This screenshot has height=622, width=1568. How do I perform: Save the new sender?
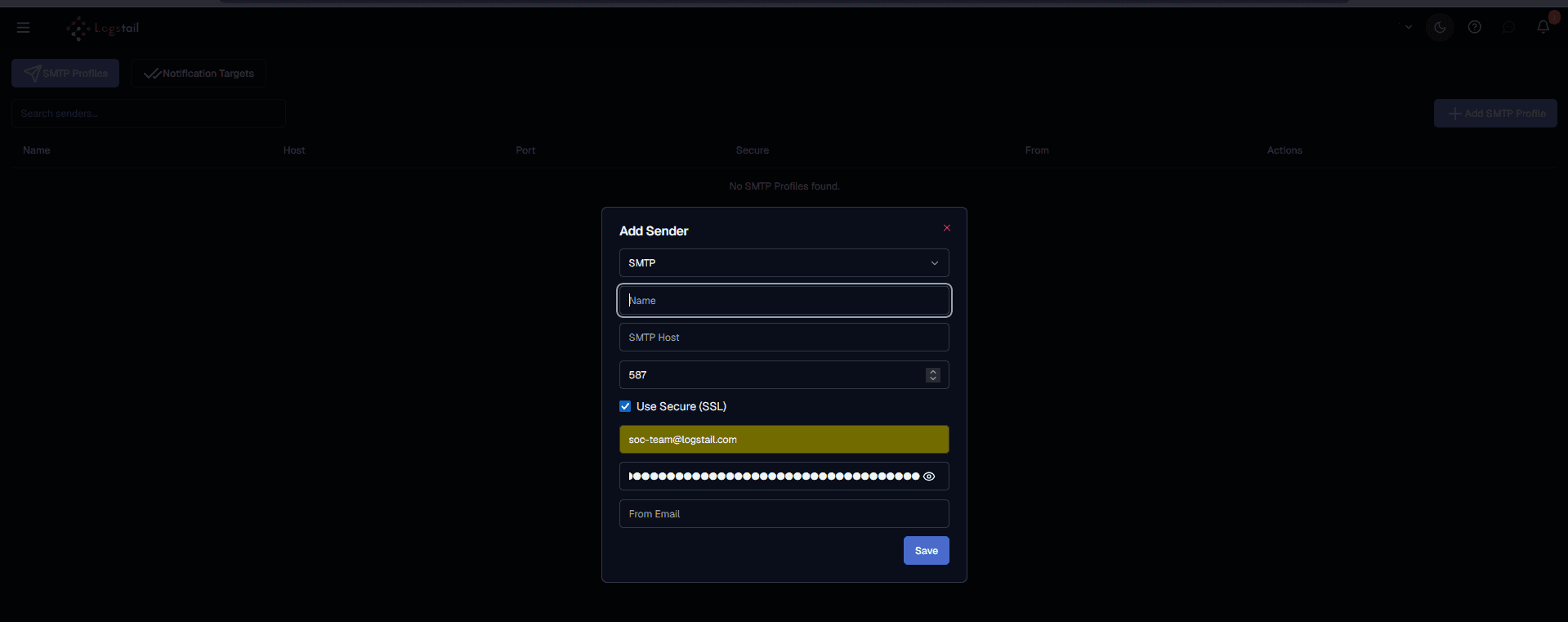[x=927, y=551]
